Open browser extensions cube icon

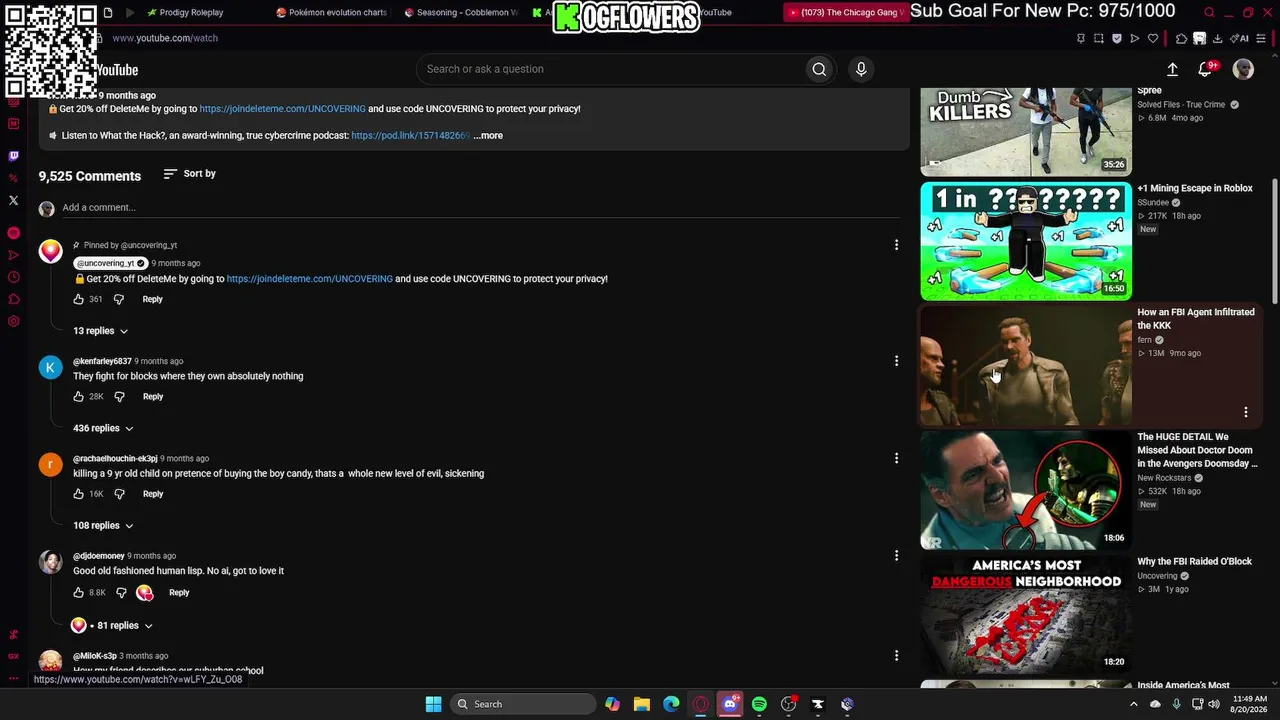coord(1181,38)
